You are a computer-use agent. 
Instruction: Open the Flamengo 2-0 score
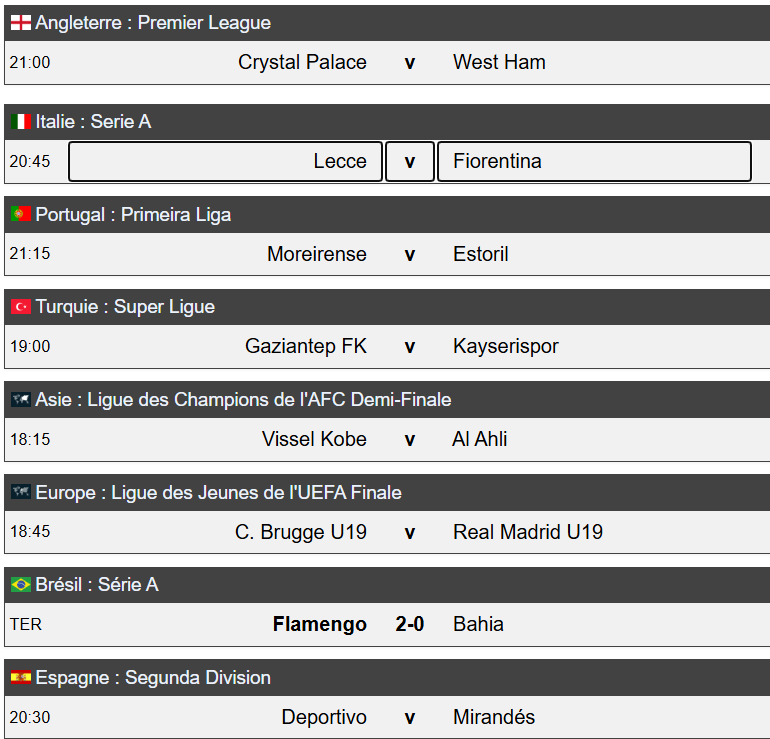[410, 625]
